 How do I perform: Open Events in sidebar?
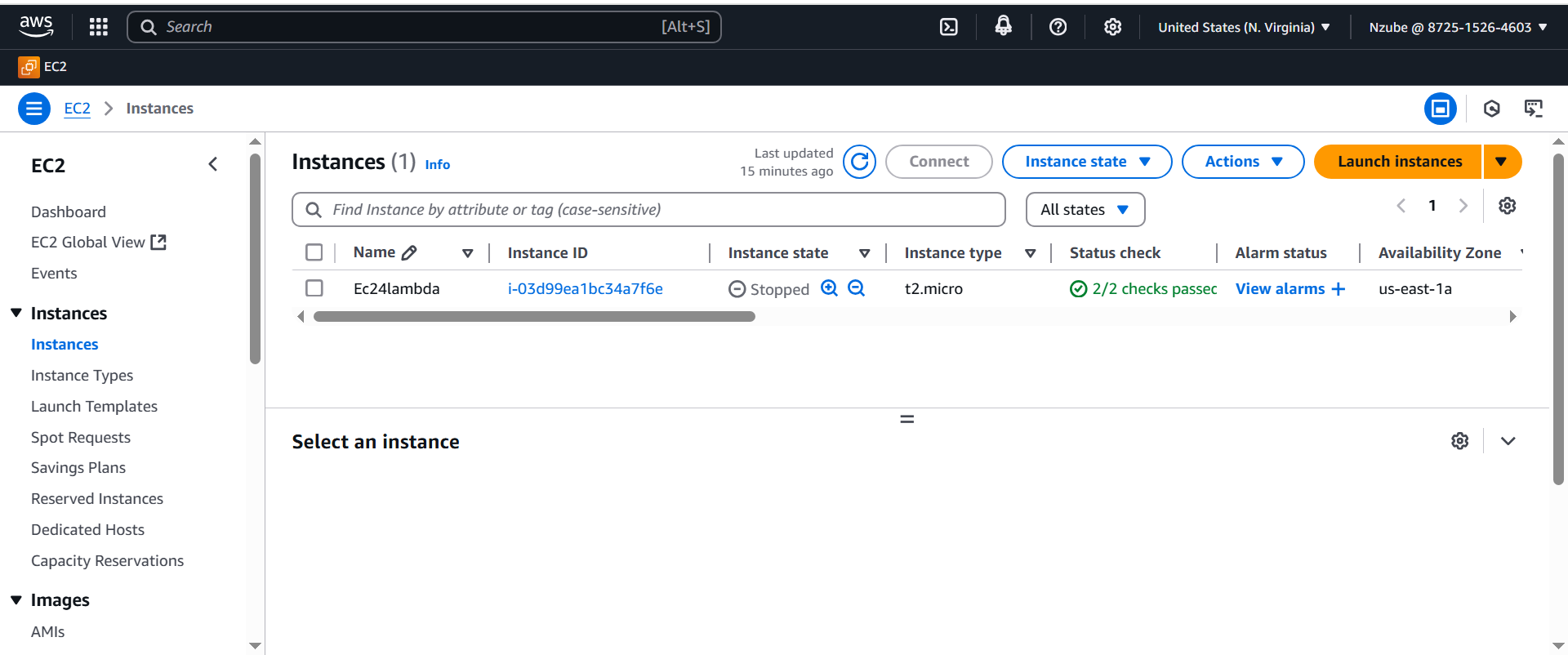tap(54, 274)
